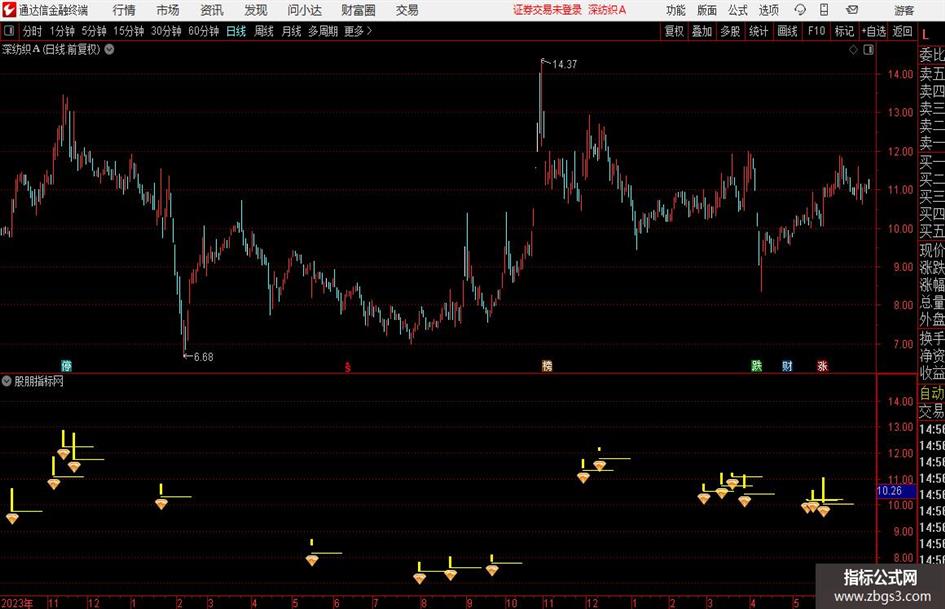The height and width of the screenshot is (609, 945).
Task: Switch to 15分钟 period tab
Action: pos(128,31)
